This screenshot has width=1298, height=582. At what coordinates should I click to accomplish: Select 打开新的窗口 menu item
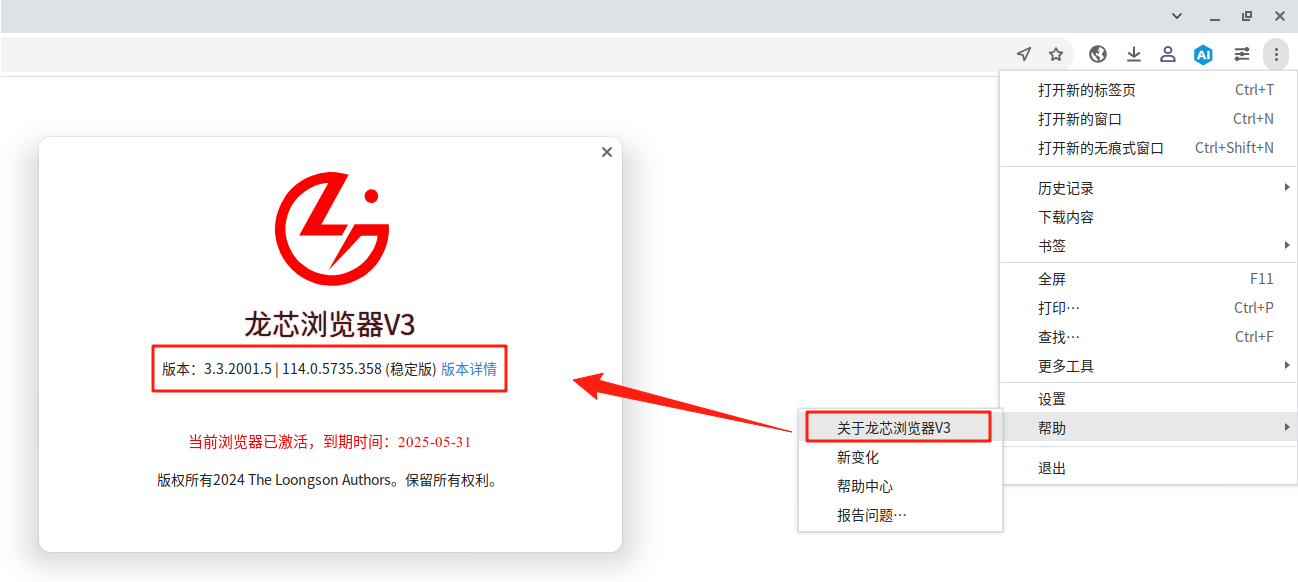click(1149, 119)
